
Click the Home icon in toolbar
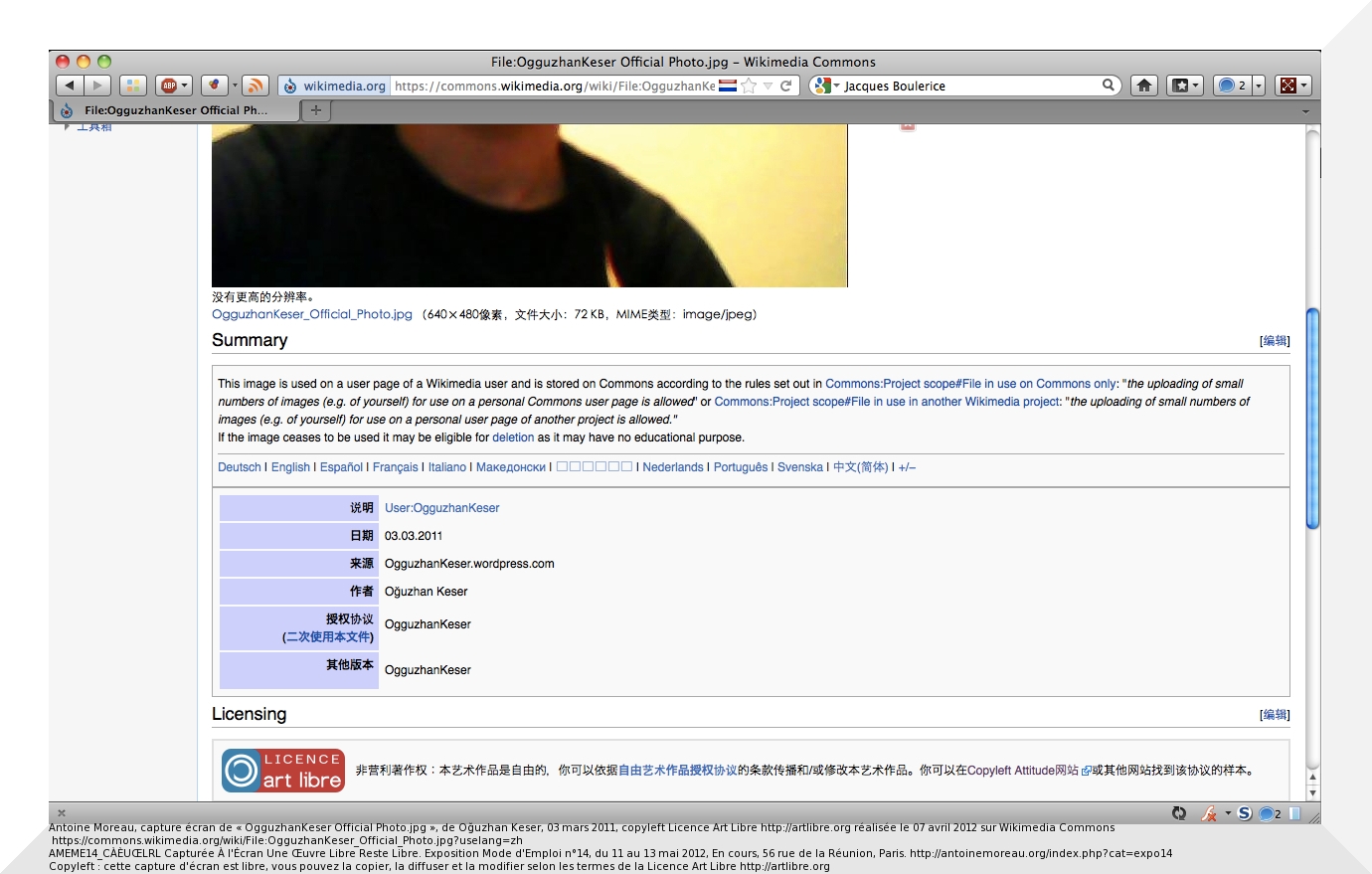1144,86
